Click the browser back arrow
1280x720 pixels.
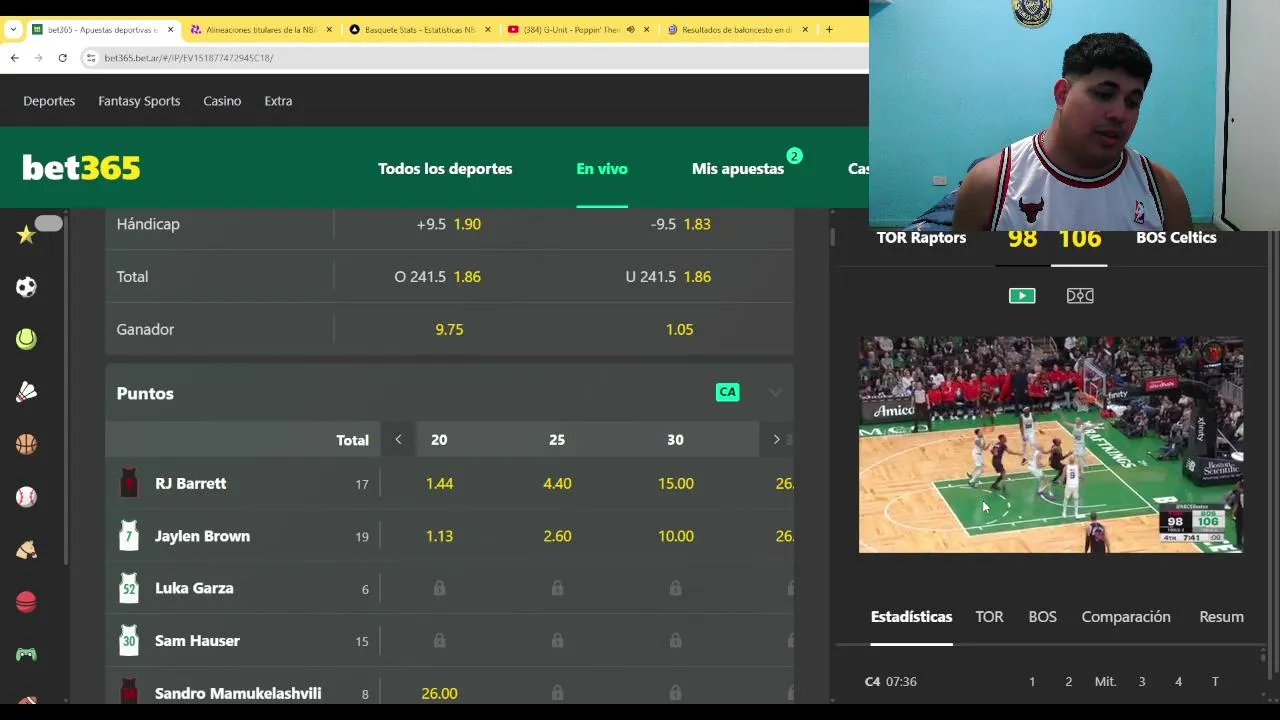click(x=14, y=58)
